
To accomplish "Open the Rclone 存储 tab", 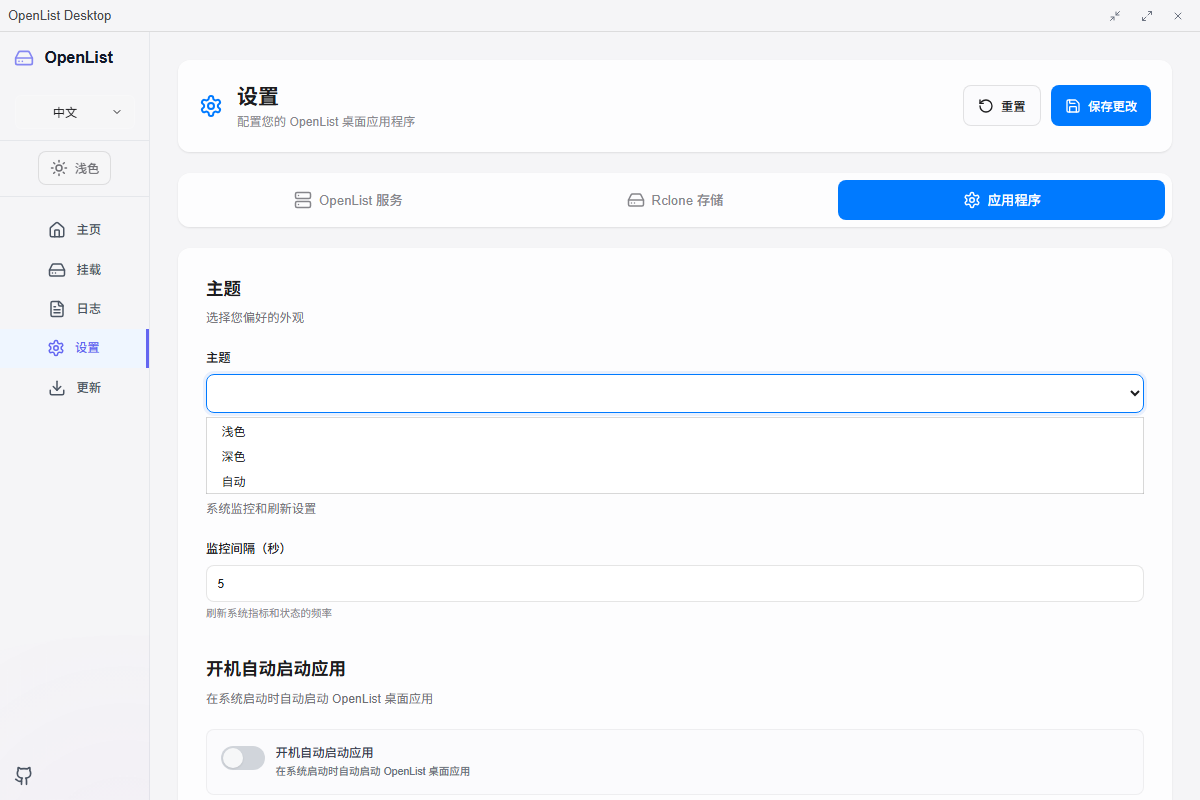I will 675,200.
